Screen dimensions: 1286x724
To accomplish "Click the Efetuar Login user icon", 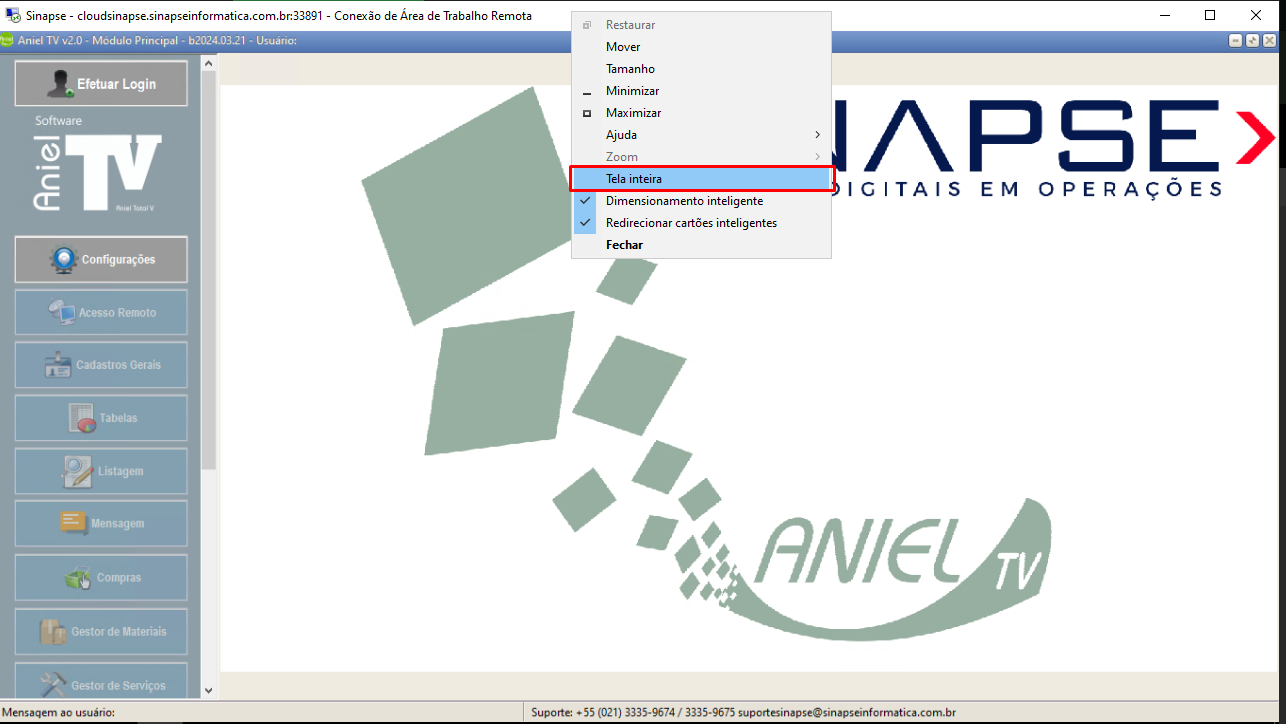I will [60, 84].
